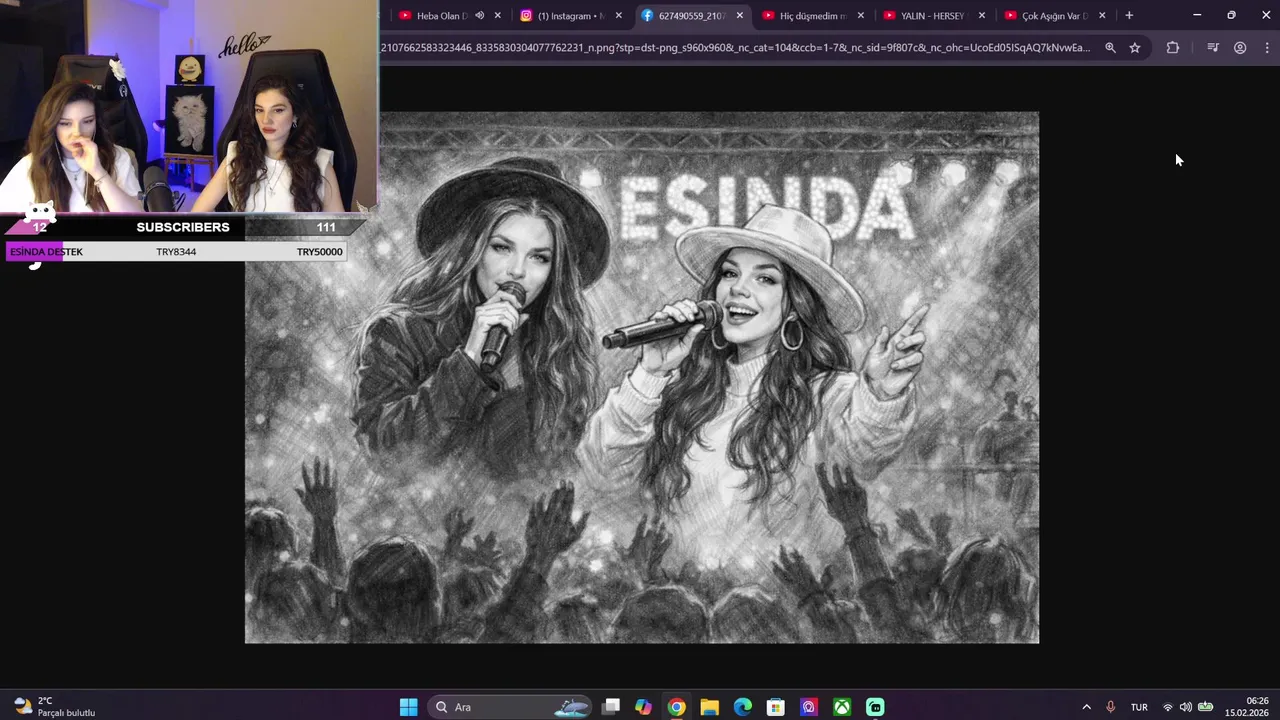Open the Chrome extensions puzzle icon
This screenshot has width=1280, height=720.
click(1173, 48)
